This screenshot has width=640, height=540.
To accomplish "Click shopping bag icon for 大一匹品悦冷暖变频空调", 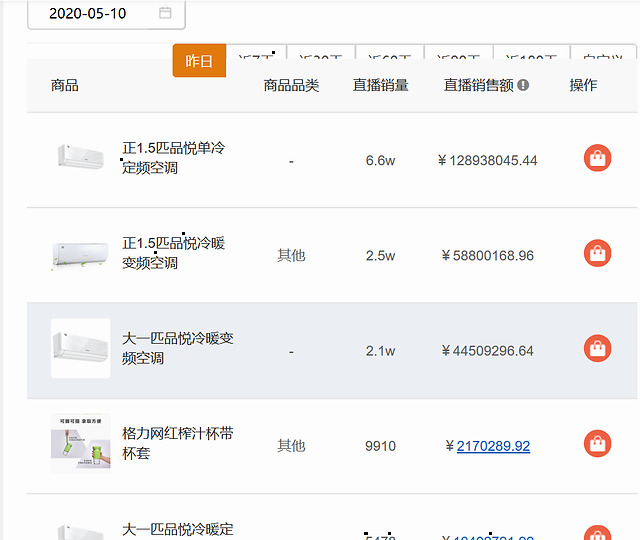I will tap(597, 349).
